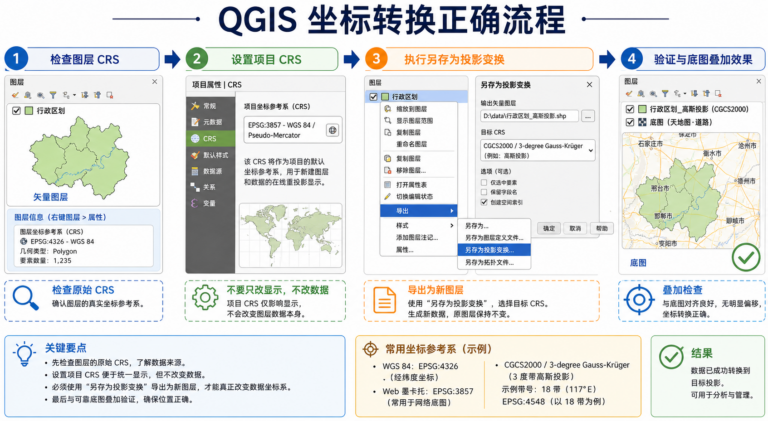
Task: Click 邢台市 label on basemap
Action: (x=660, y=188)
